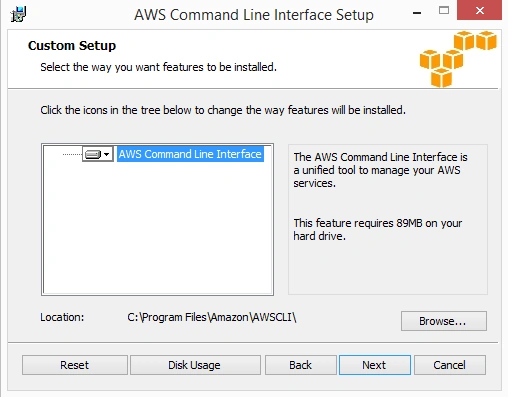Click the AWS orange cubes logo

(x=458, y=59)
